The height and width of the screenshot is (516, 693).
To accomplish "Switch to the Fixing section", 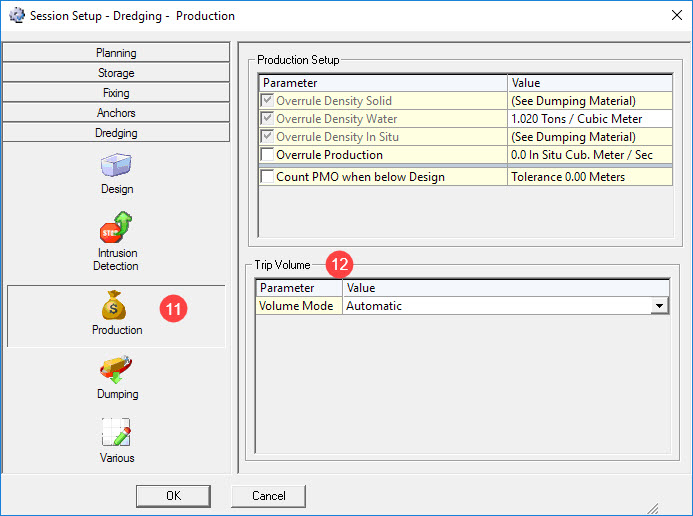I will point(116,93).
